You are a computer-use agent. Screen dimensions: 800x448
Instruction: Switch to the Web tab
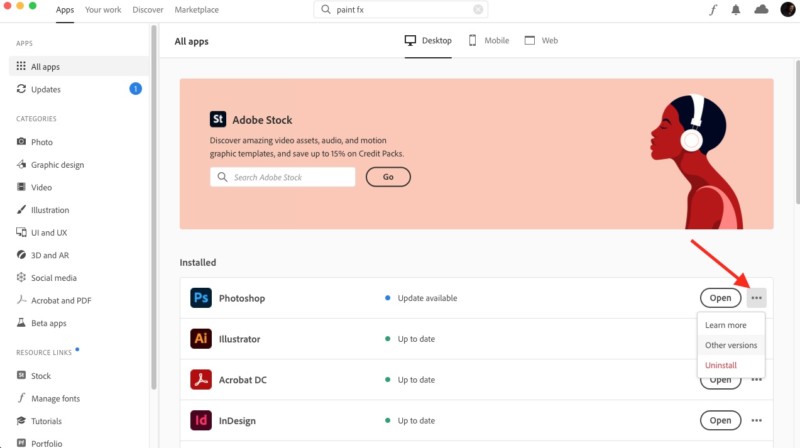541,41
